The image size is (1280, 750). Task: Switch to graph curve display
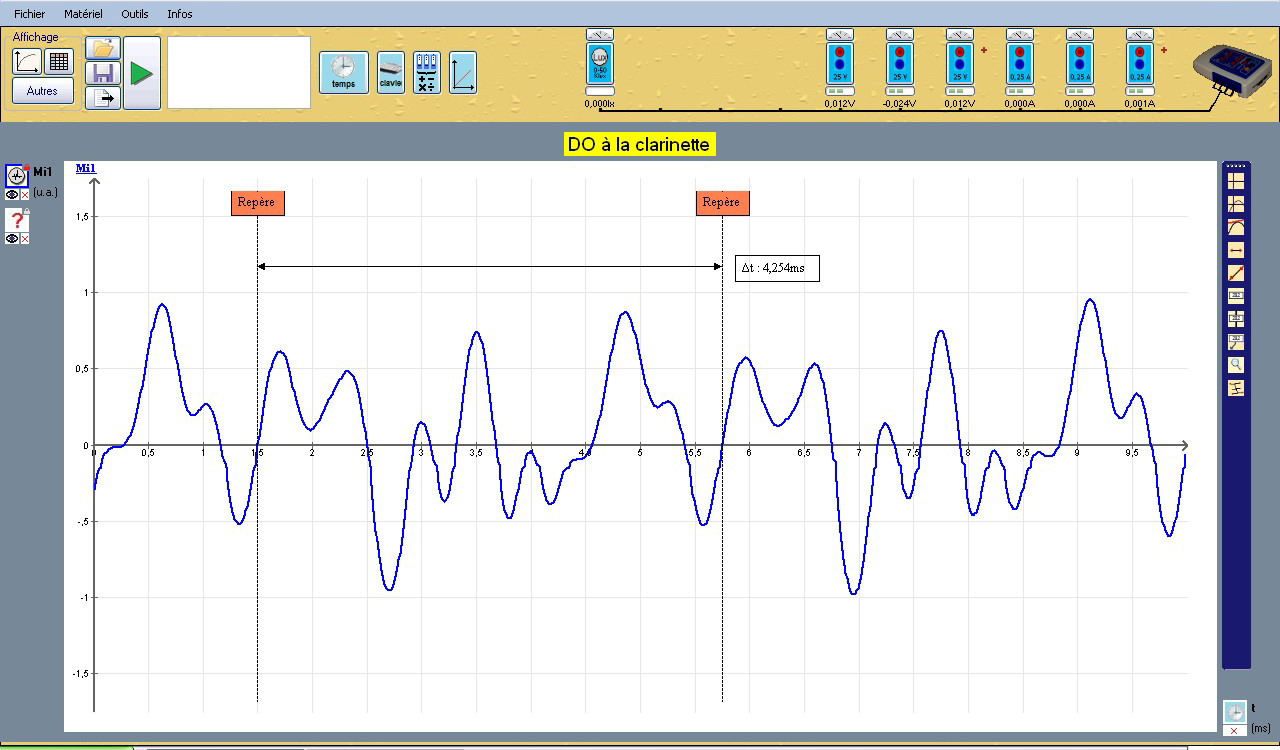click(x=27, y=62)
